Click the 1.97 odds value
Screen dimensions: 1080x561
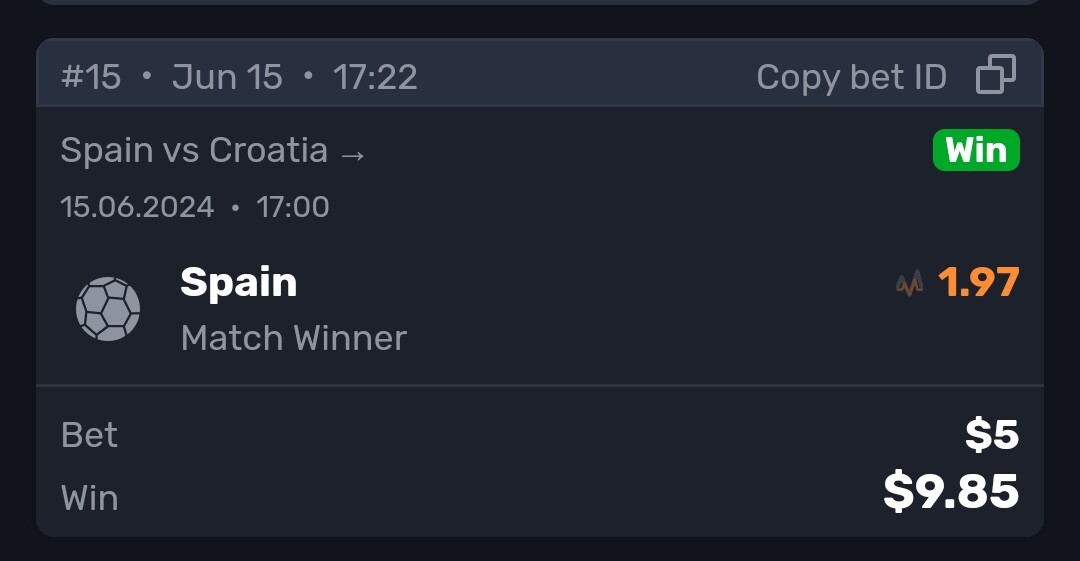click(x=979, y=283)
